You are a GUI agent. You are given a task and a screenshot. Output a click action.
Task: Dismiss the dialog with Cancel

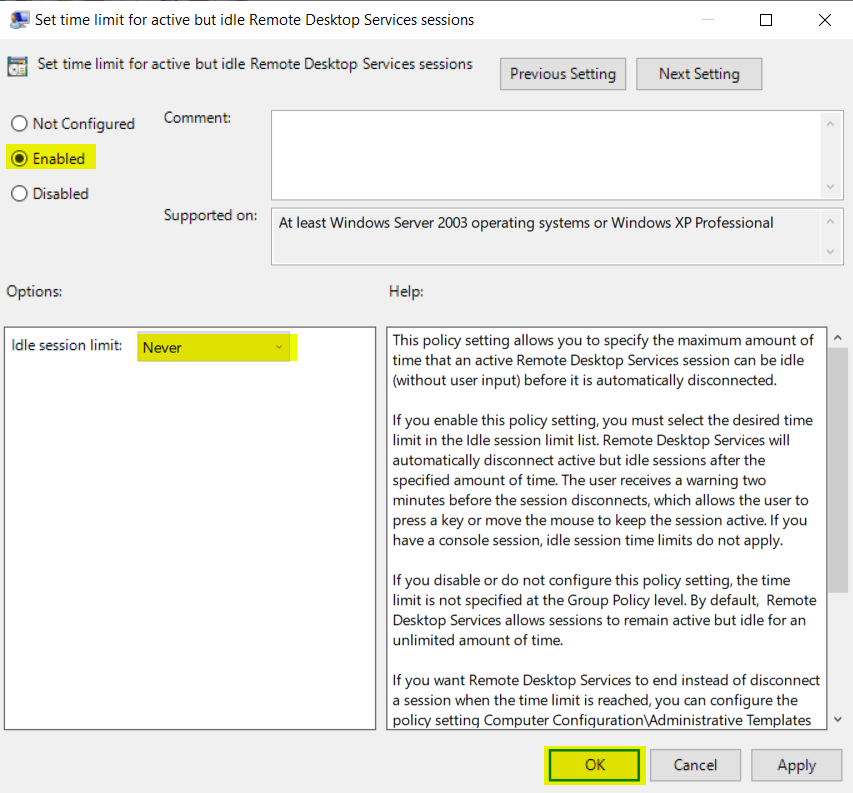(695, 764)
